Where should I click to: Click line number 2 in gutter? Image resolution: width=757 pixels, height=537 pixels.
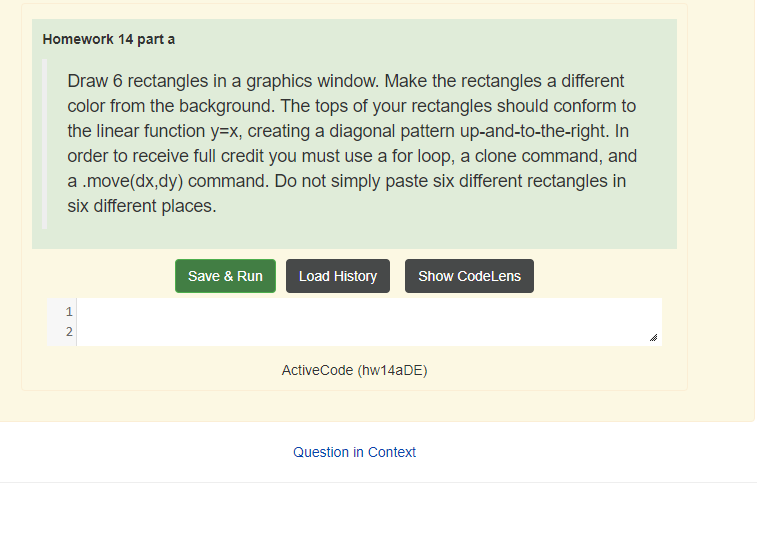point(68,332)
